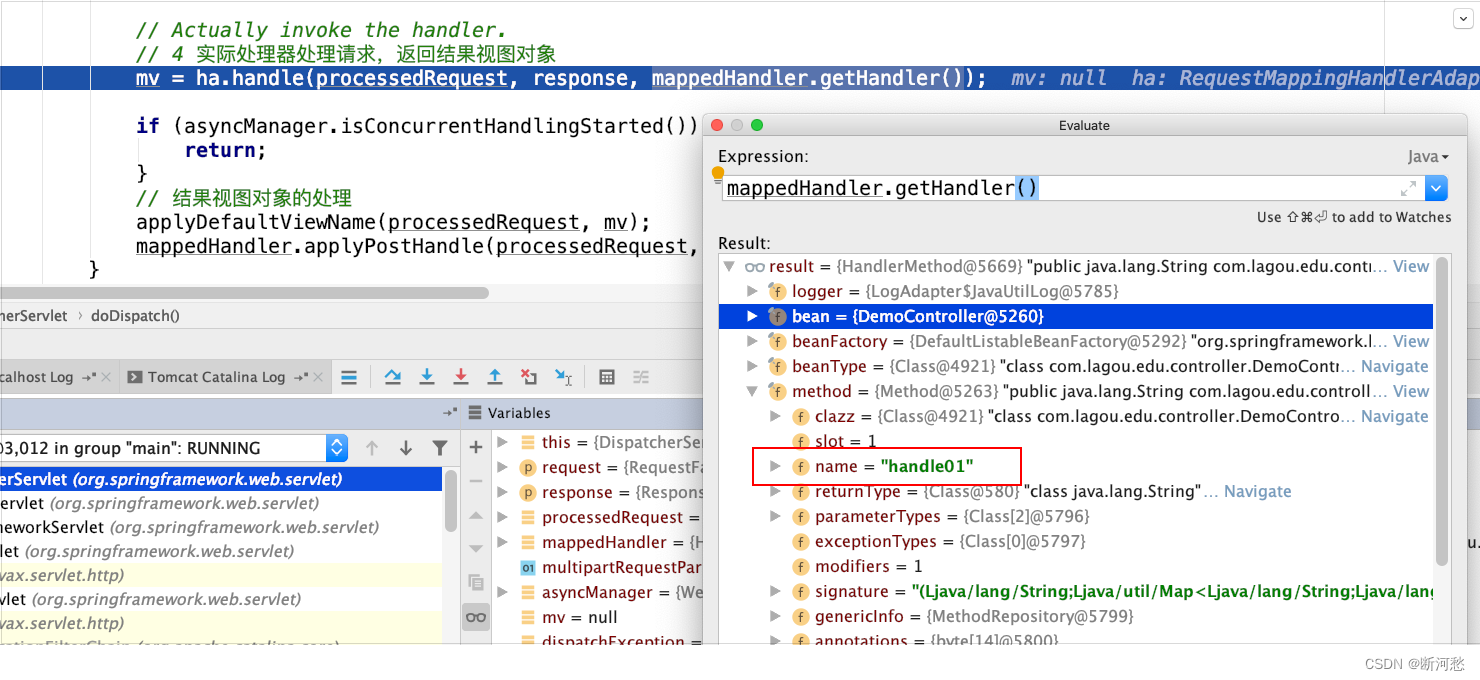Toggle the thread filter funnel icon

440,447
